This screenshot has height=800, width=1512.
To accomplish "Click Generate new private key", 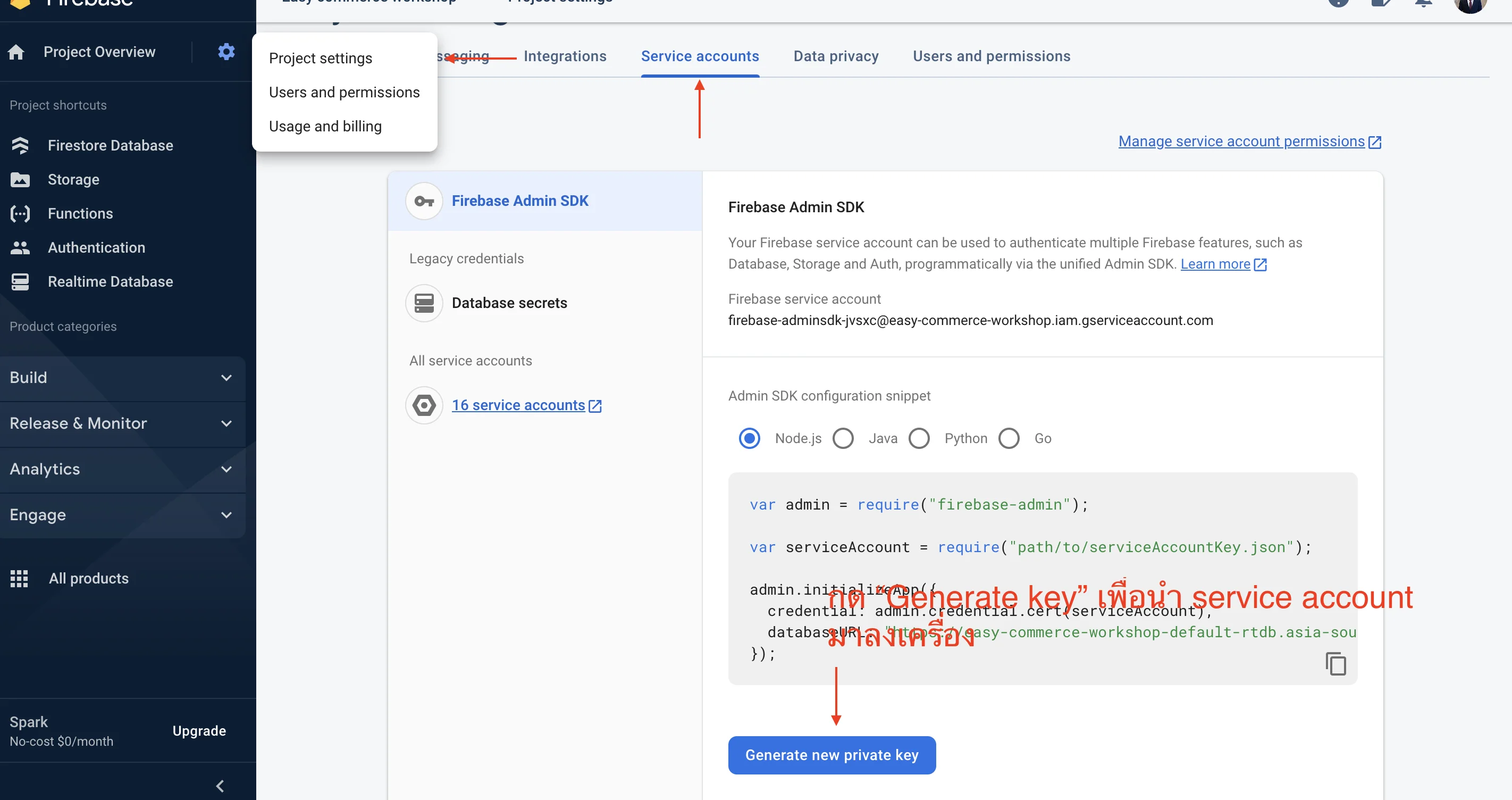I will point(831,755).
